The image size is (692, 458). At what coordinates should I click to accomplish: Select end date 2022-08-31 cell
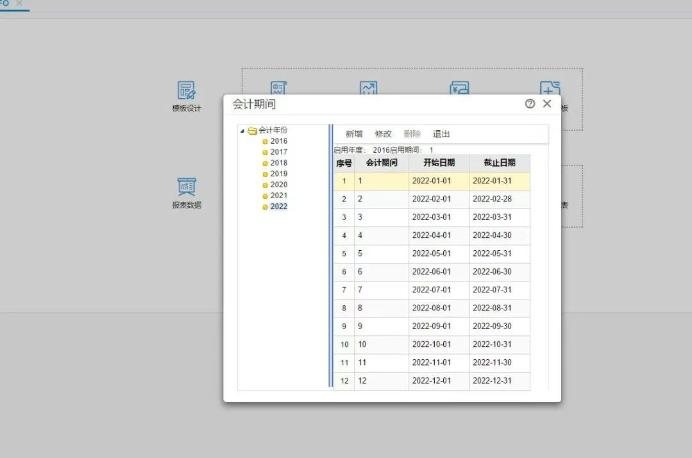(500, 308)
